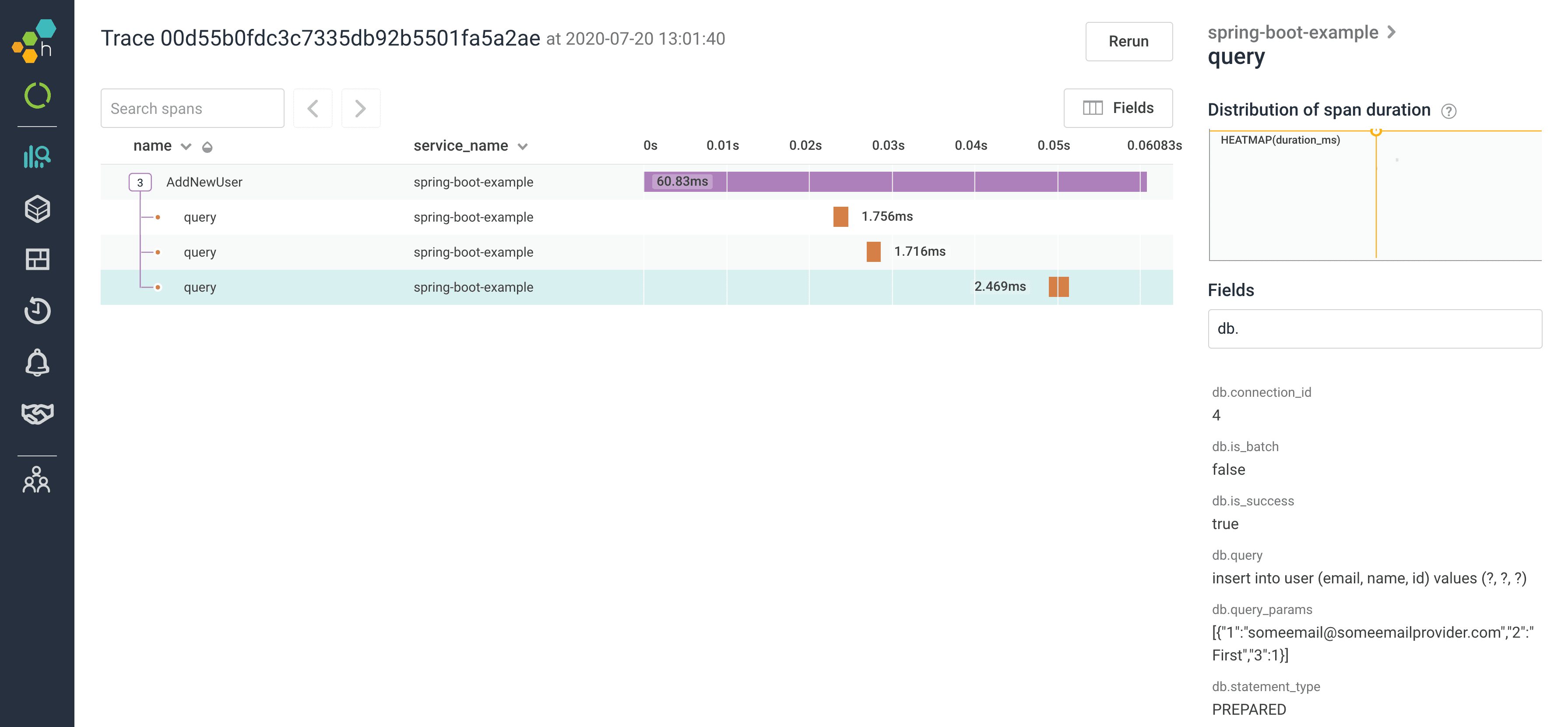
Task: Open the Boards grid icon
Action: (x=37, y=259)
